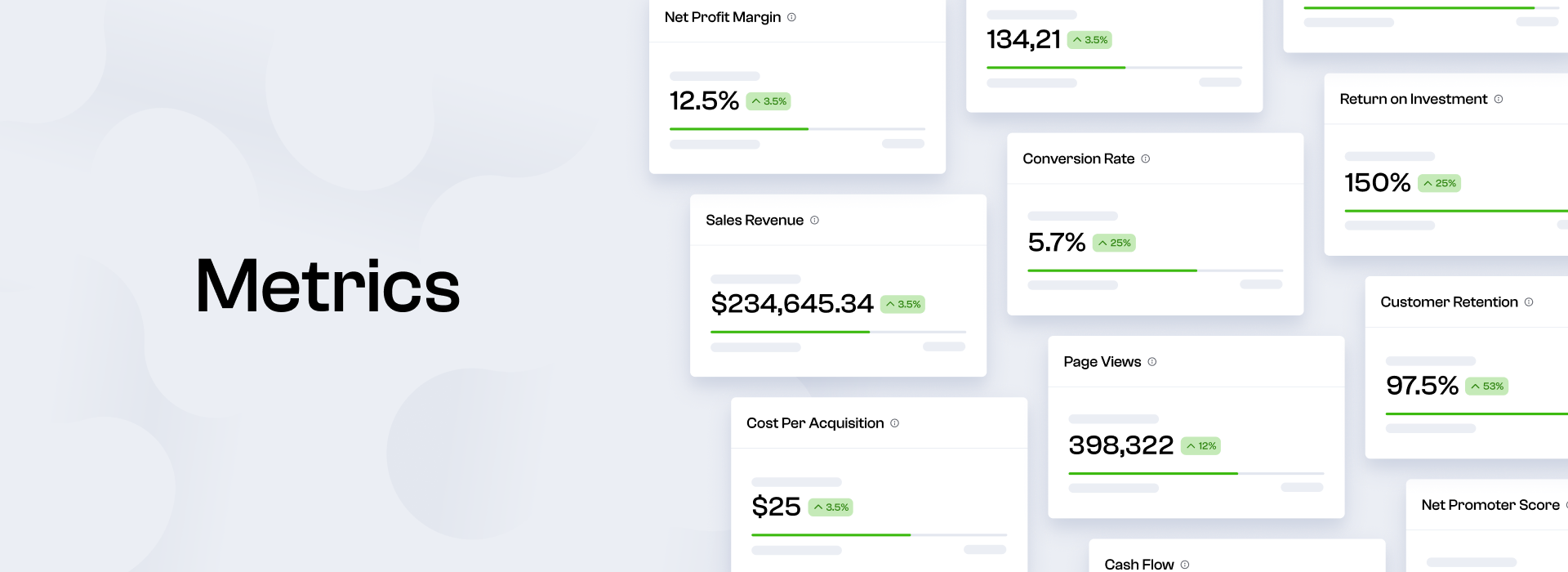Viewport: 1568px width, 572px height.
Task: Click the 25% badge beside 150%
Action: (1439, 183)
